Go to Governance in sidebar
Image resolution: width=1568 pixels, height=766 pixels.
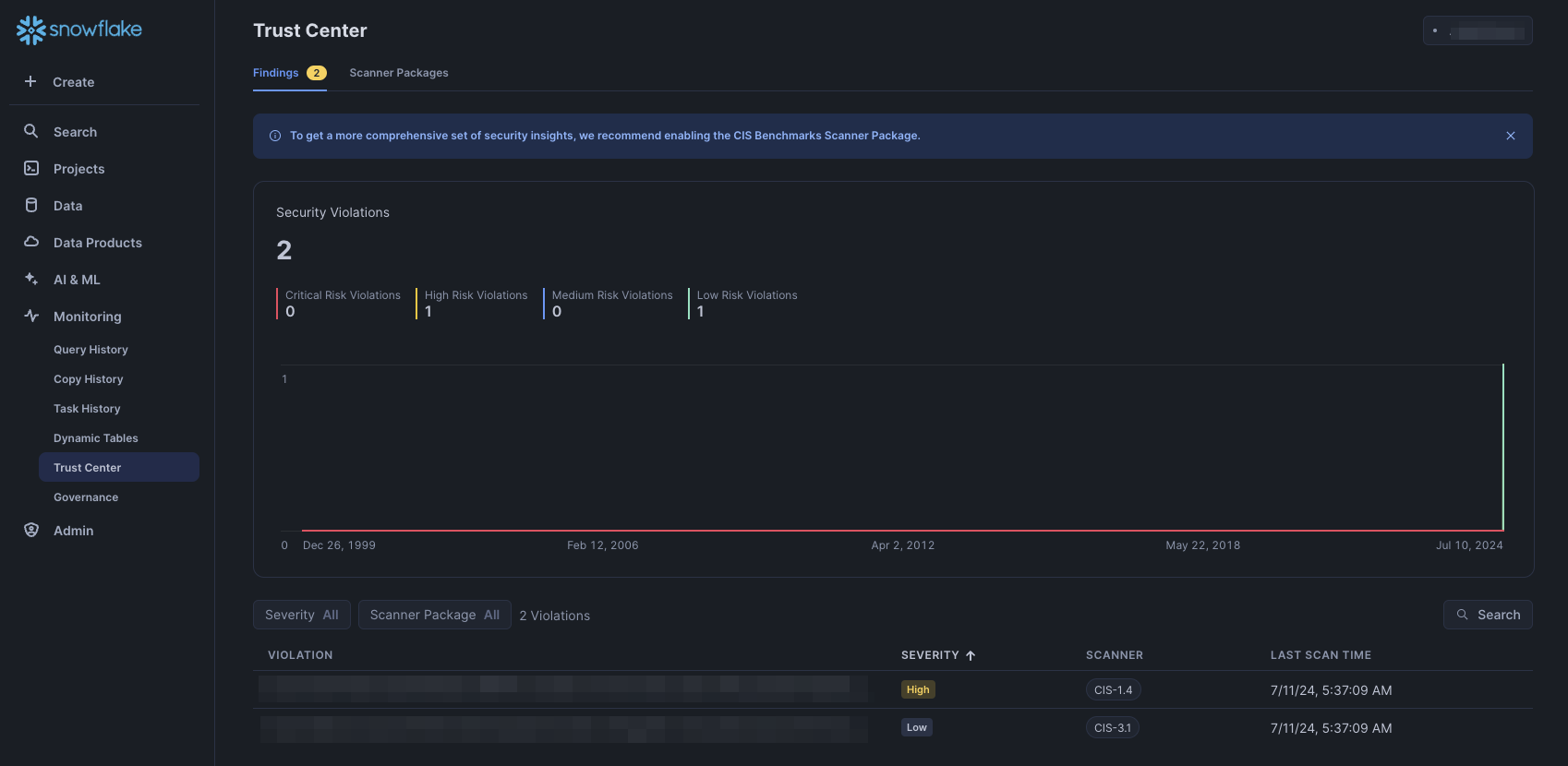pyautogui.click(x=86, y=497)
